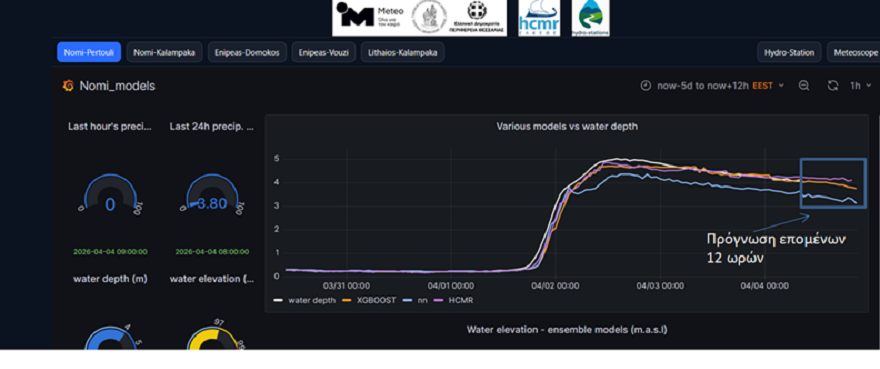880x369 pixels.
Task: Open the 'Last 24h precip.' panel title
Action: click(212, 127)
